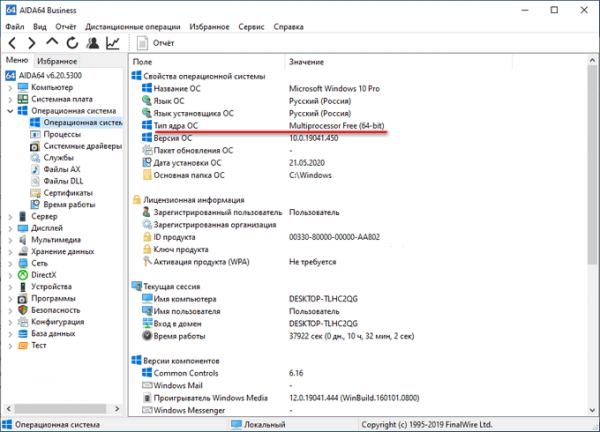600x432 pixels.
Task: Click the Программы icon in tree
Action: pos(23,298)
